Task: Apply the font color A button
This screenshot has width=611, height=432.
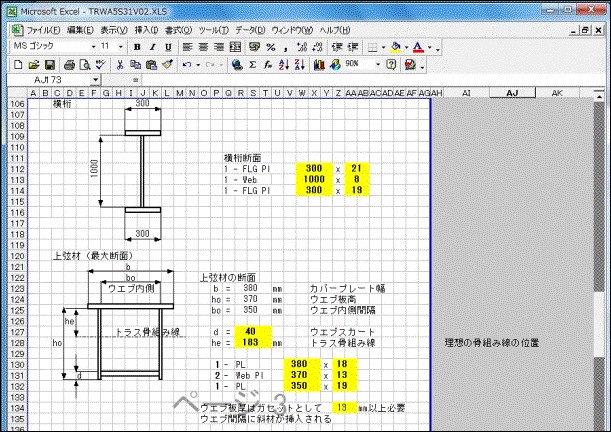Action: coord(418,48)
